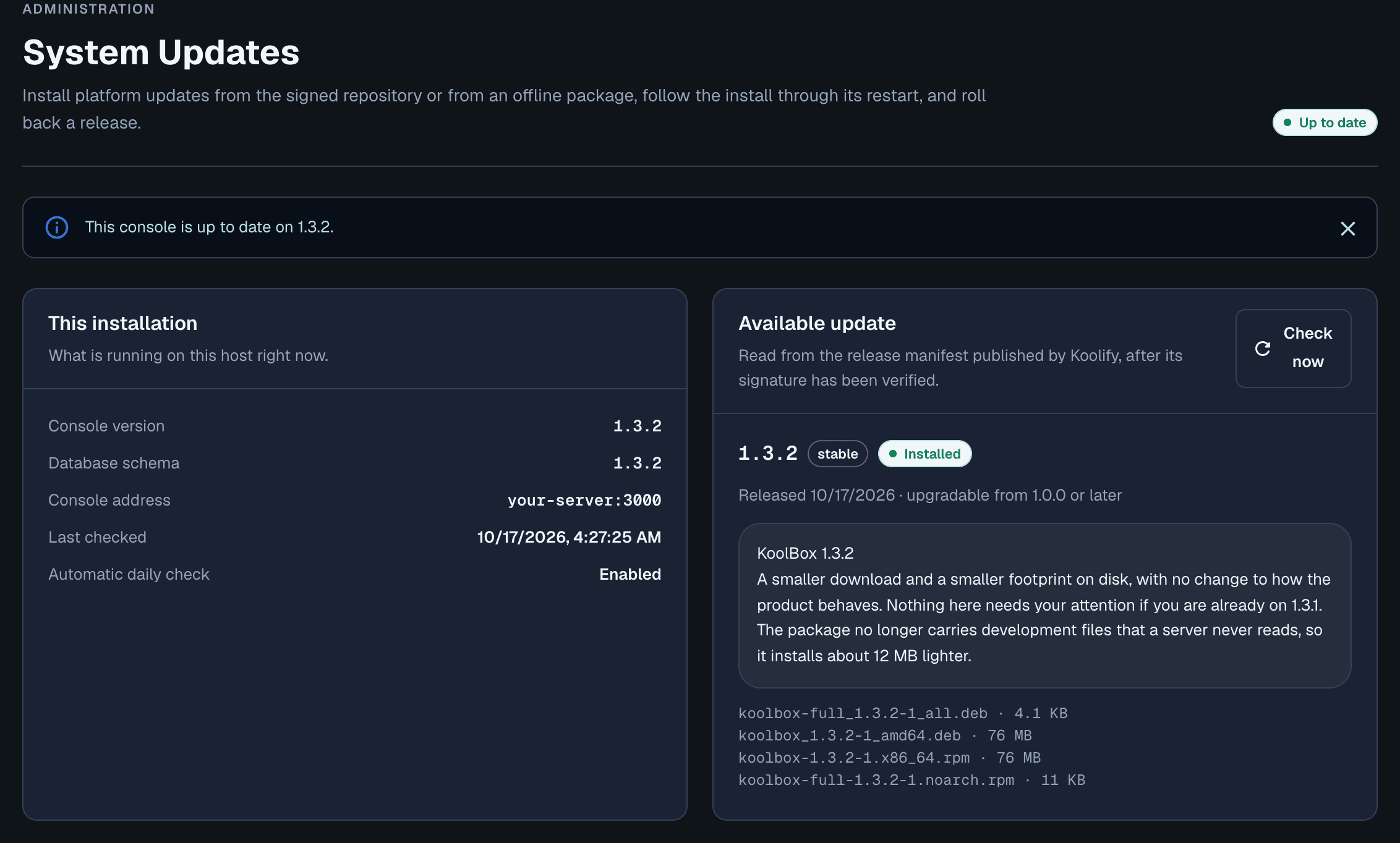Click the Database schema label
Screen dimensions: 1400x843
pos(114,463)
